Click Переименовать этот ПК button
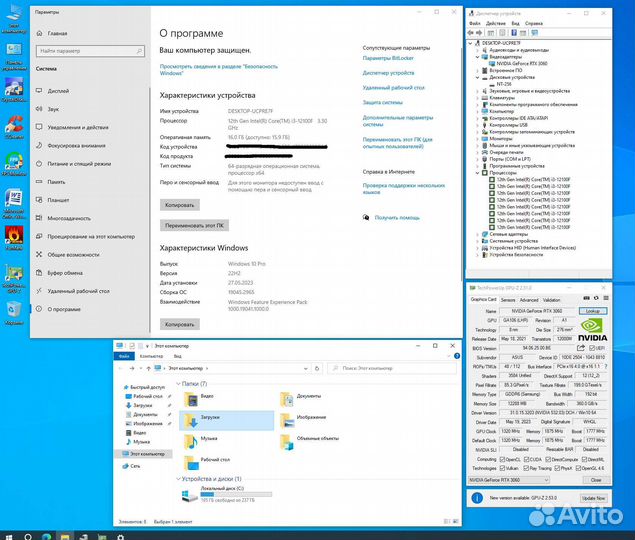This screenshot has width=635, height=540. click(194, 225)
